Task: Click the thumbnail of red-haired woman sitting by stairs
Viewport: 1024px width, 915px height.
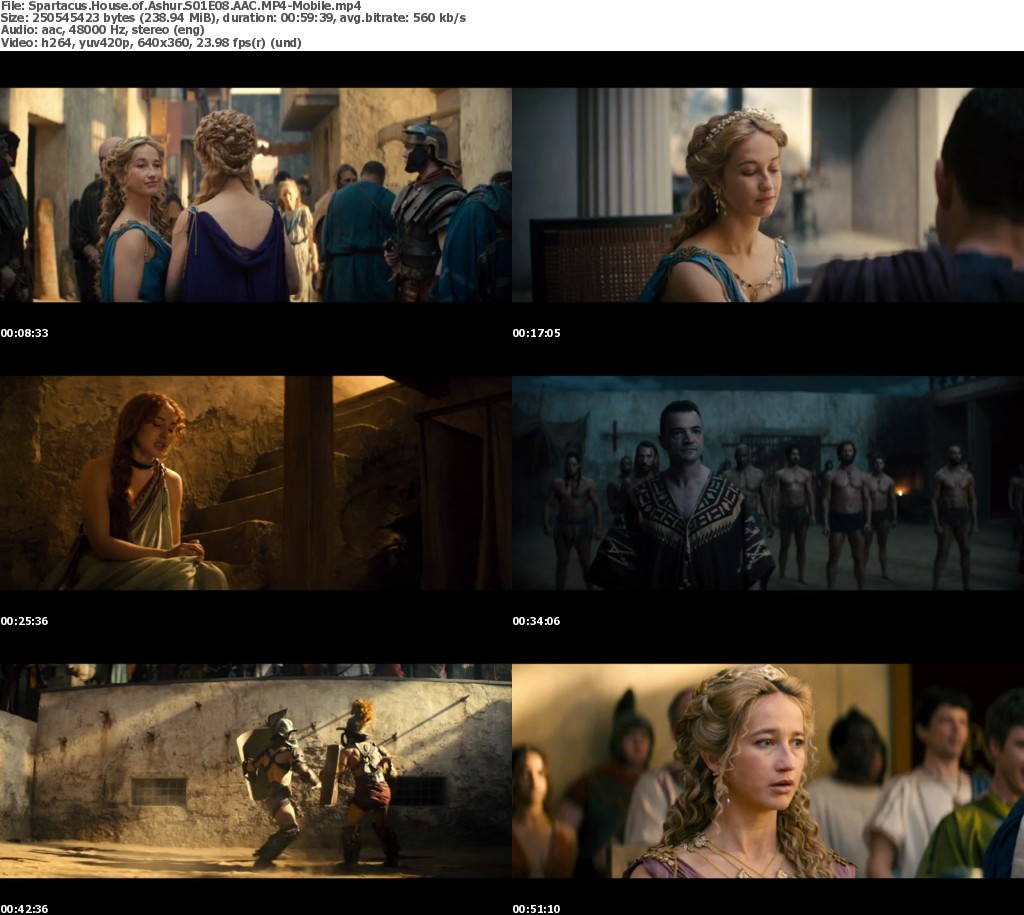Action: (255, 483)
